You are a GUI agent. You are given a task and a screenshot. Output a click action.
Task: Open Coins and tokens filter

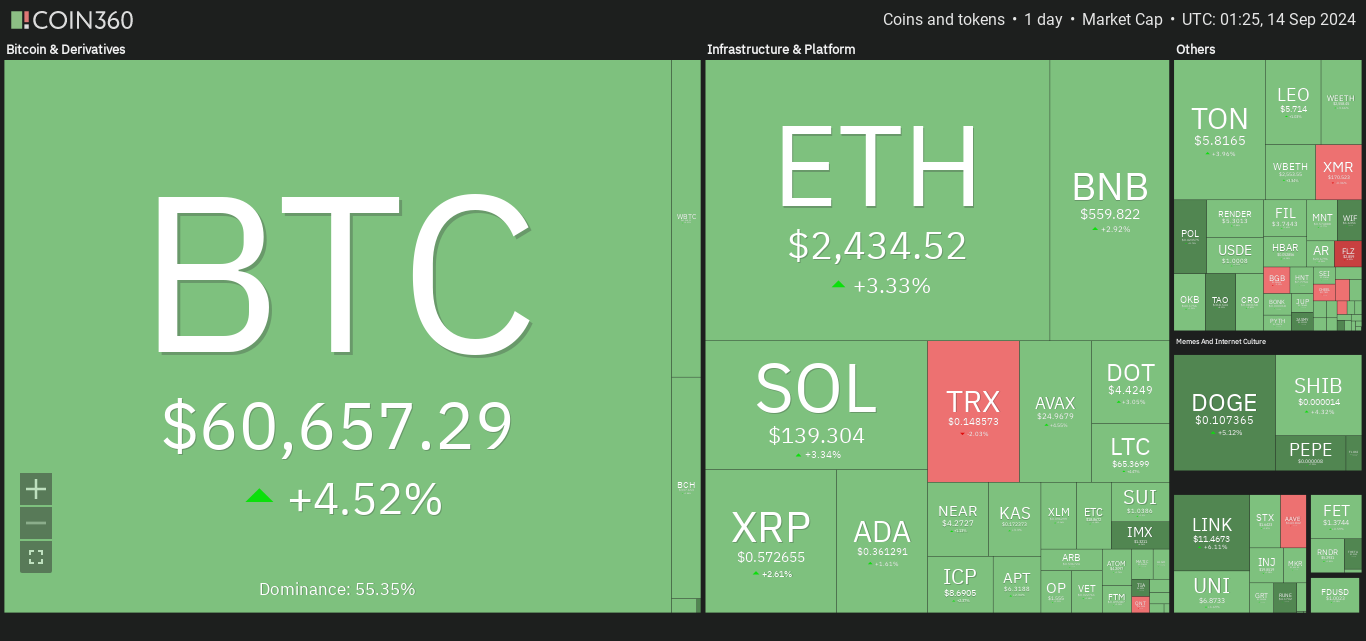(x=944, y=20)
